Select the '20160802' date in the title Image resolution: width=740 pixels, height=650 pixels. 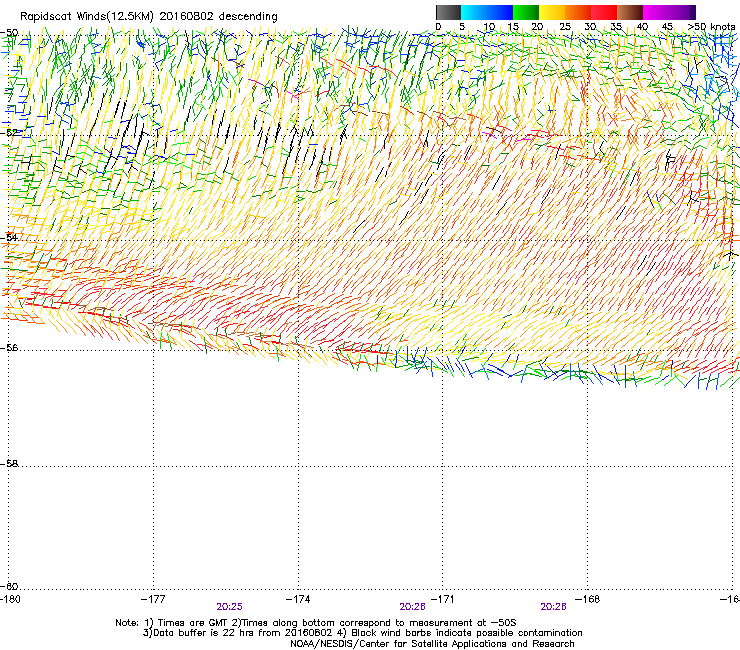pyautogui.click(x=187, y=16)
